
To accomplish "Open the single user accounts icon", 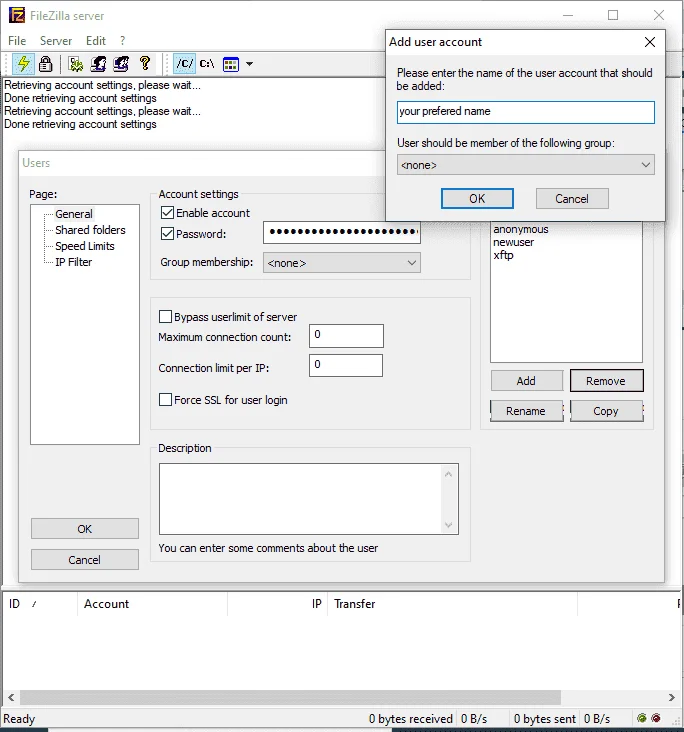I will click(x=99, y=63).
